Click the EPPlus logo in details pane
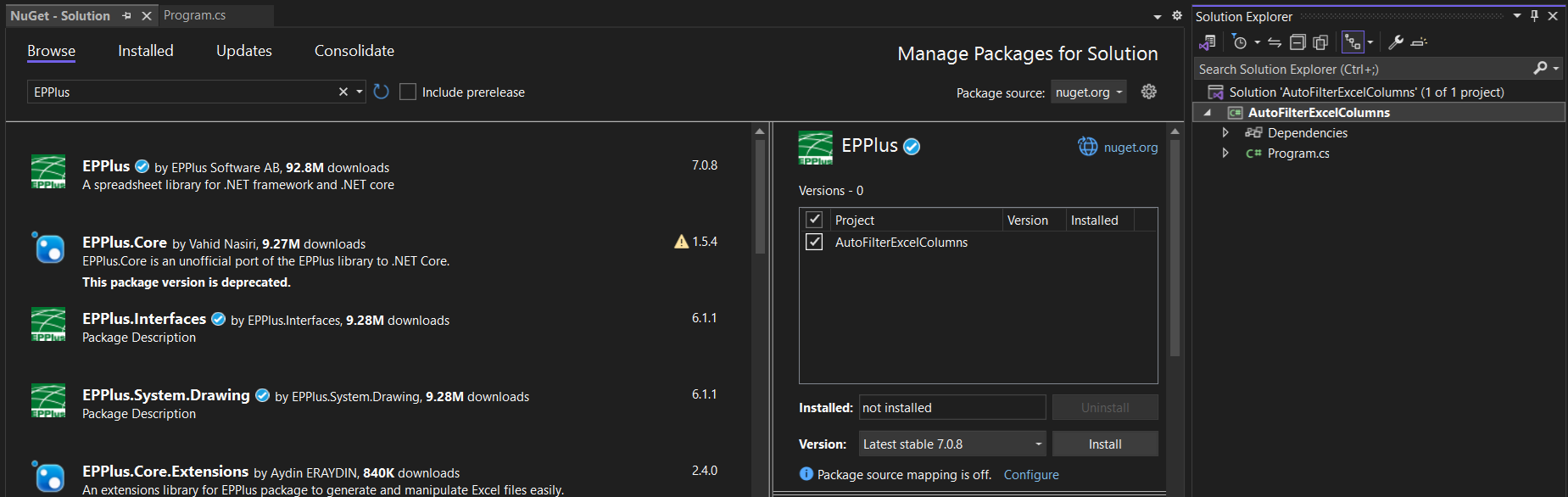 pyautogui.click(x=816, y=148)
